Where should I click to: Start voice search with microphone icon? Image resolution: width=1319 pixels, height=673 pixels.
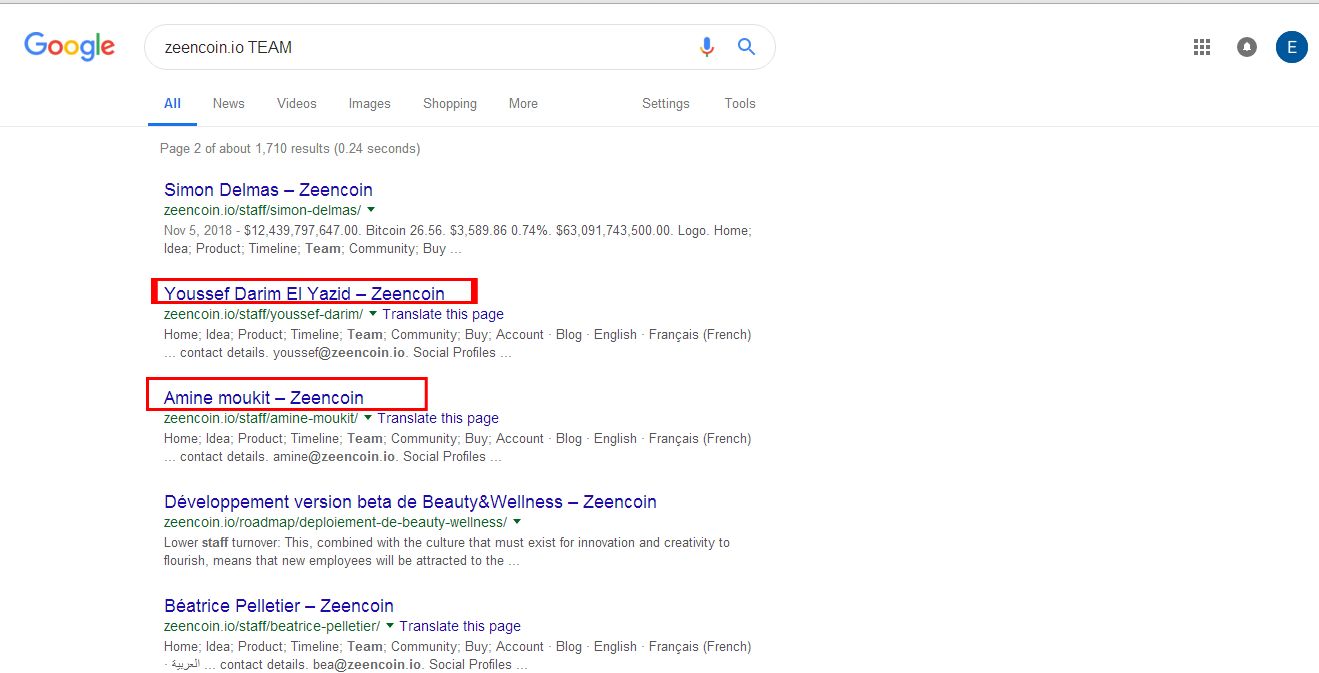click(707, 47)
